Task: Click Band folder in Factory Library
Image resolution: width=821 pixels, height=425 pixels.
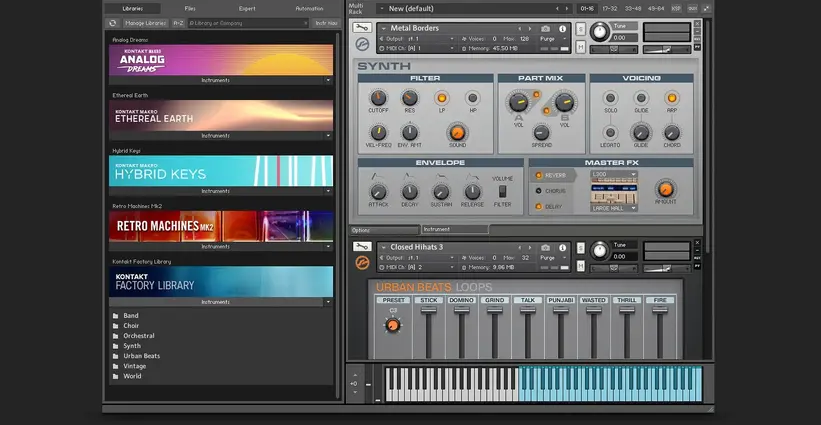Action: click(131, 316)
